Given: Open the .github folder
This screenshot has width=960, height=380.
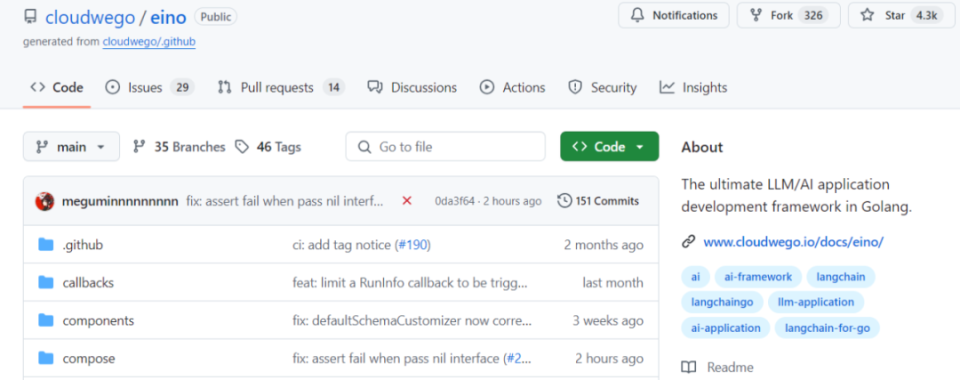Looking at the screenshot, I should pyautogui.click(x=83, y=245).
